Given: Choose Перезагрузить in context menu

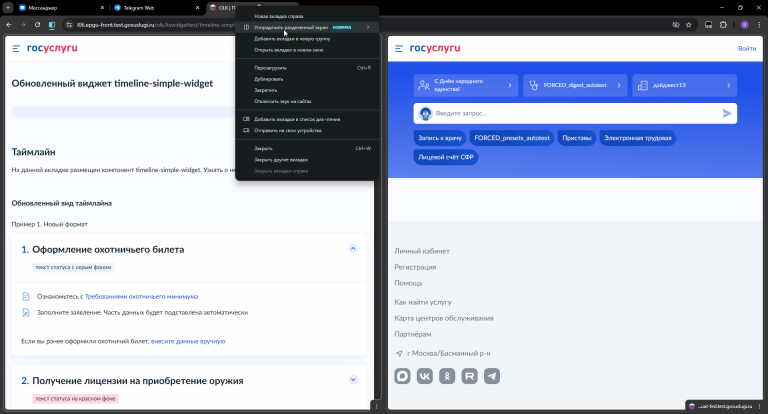Looking at the screenshot, I should coord(307,68).
